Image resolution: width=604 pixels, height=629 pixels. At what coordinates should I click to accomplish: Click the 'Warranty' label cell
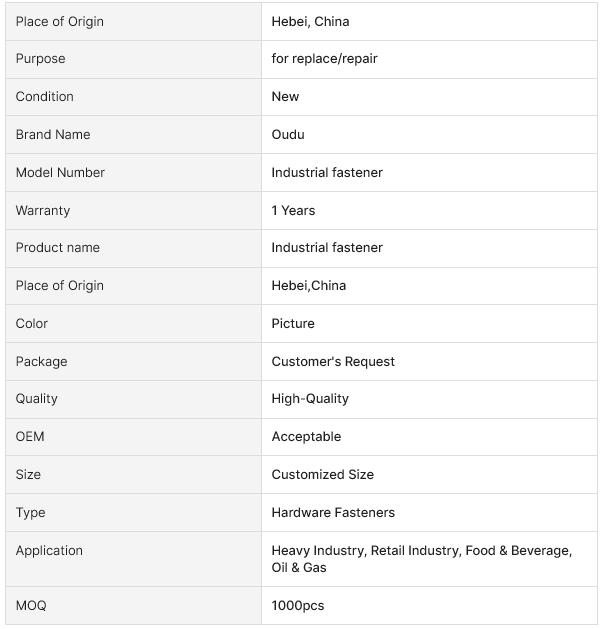click(43, 211)
